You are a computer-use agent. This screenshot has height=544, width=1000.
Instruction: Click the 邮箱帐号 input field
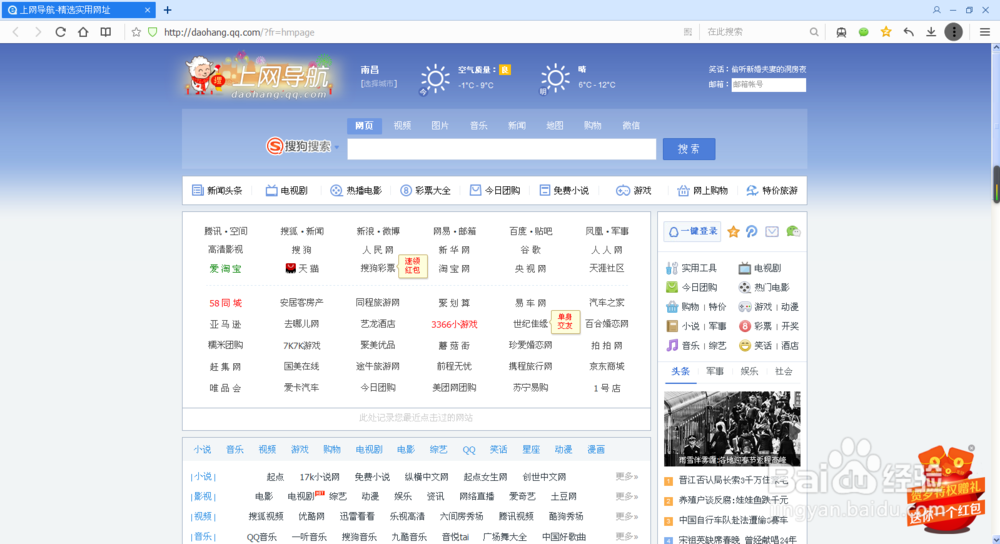(768, 84)
